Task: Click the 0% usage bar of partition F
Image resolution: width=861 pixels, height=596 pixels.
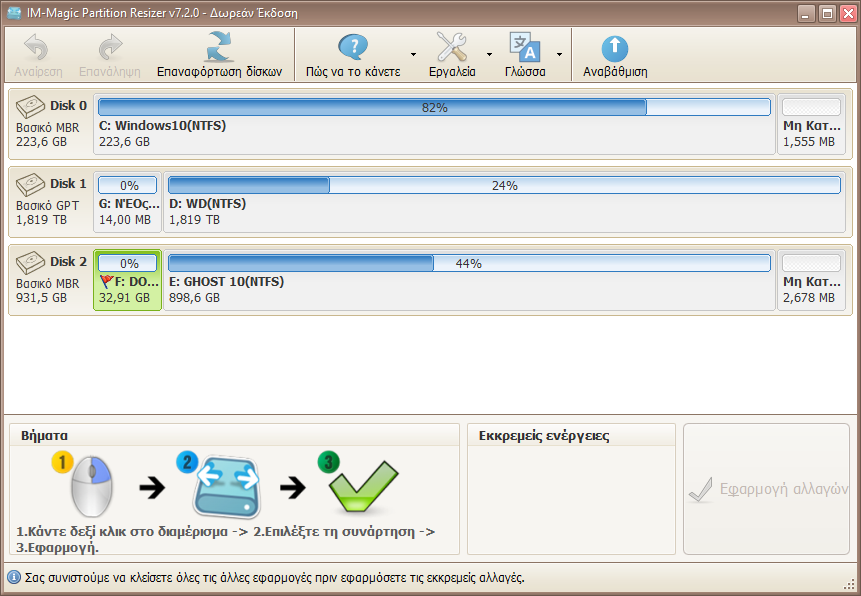Action: pos(127,263)
